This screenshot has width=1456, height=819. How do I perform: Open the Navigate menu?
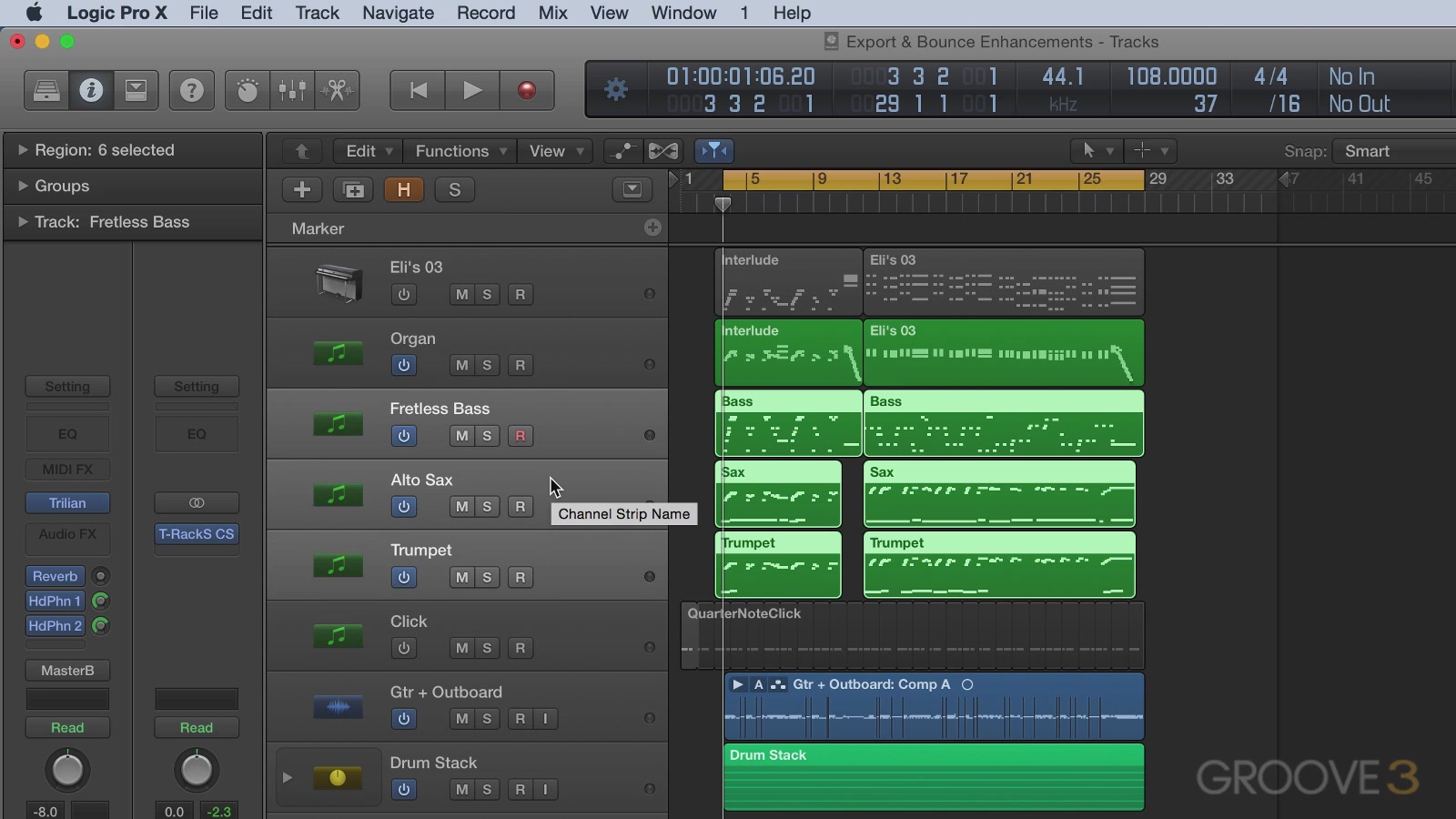[x=398, y=13]
